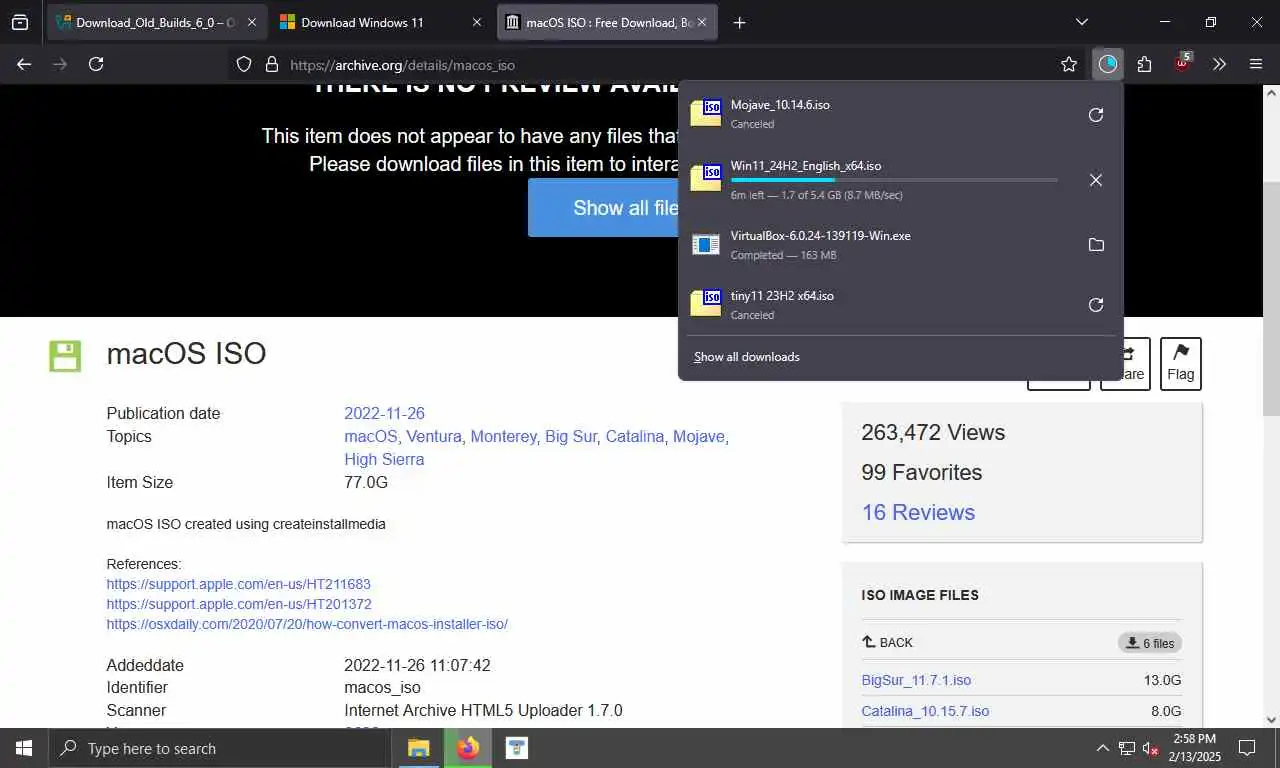Click the taskbar clock 2:58 PM
This screenshot has height=768, width=1280.
pos(1194,748)
